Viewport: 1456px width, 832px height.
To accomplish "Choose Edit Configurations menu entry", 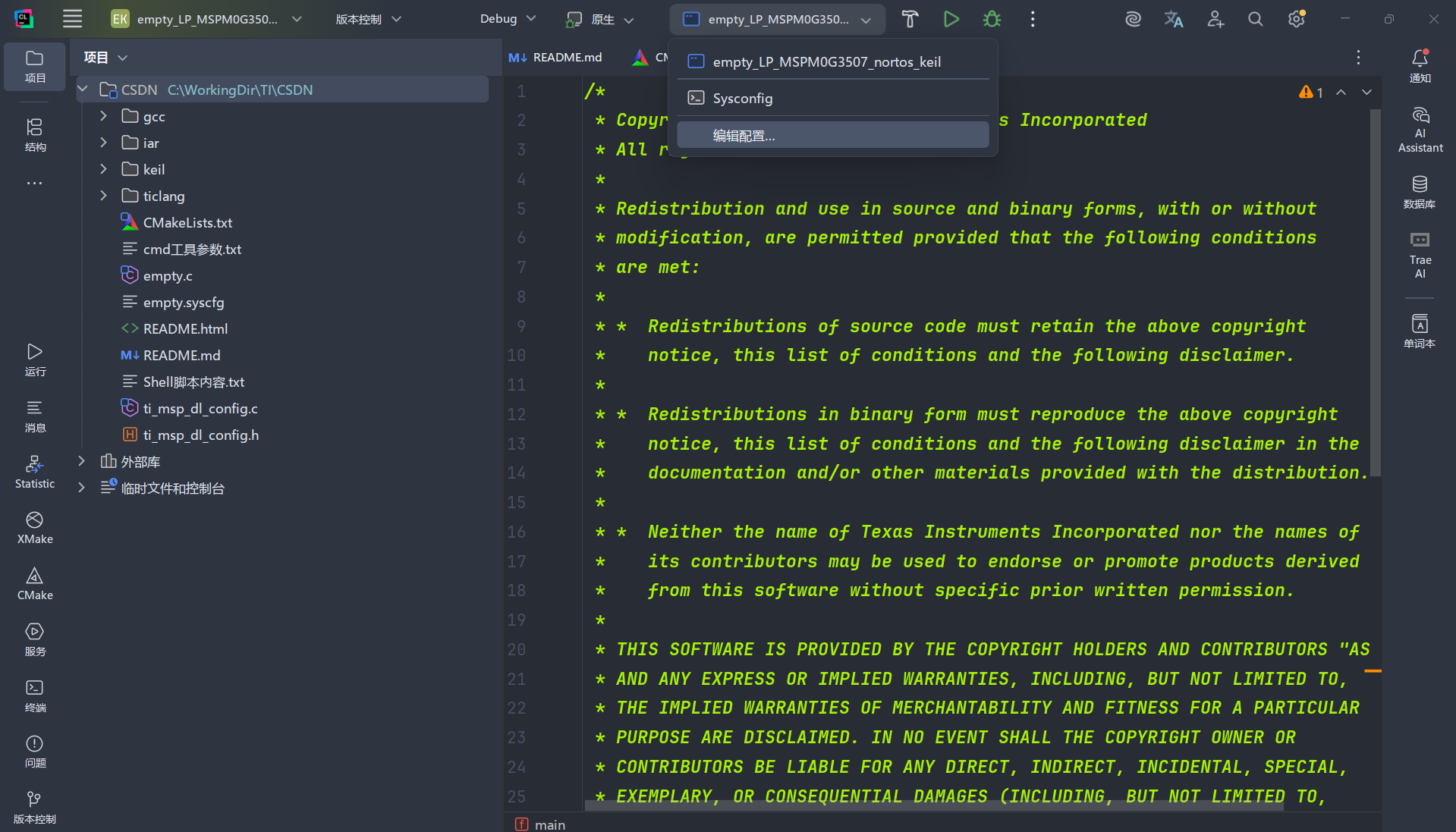I will point(833,136).
